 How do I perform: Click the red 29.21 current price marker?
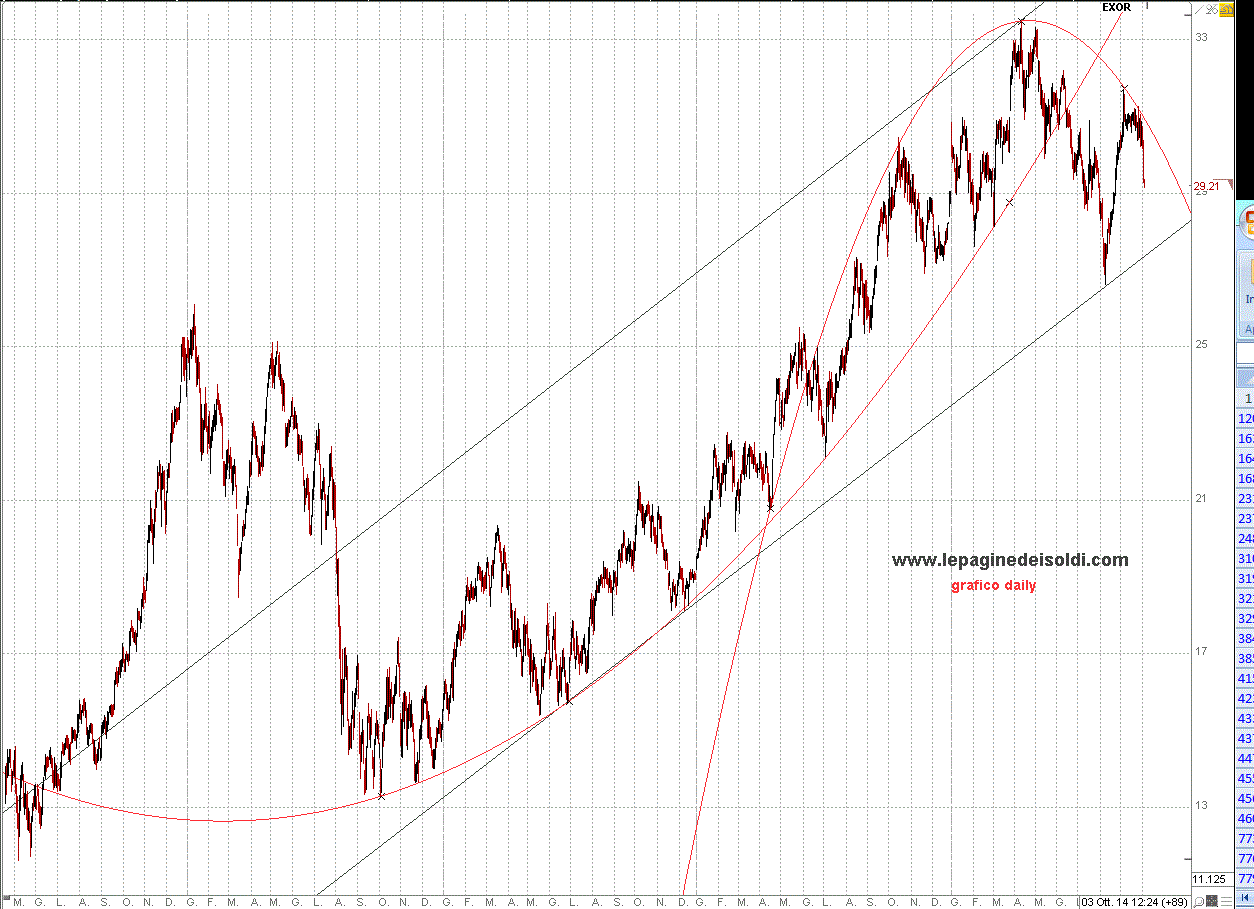pos(1205,186)
